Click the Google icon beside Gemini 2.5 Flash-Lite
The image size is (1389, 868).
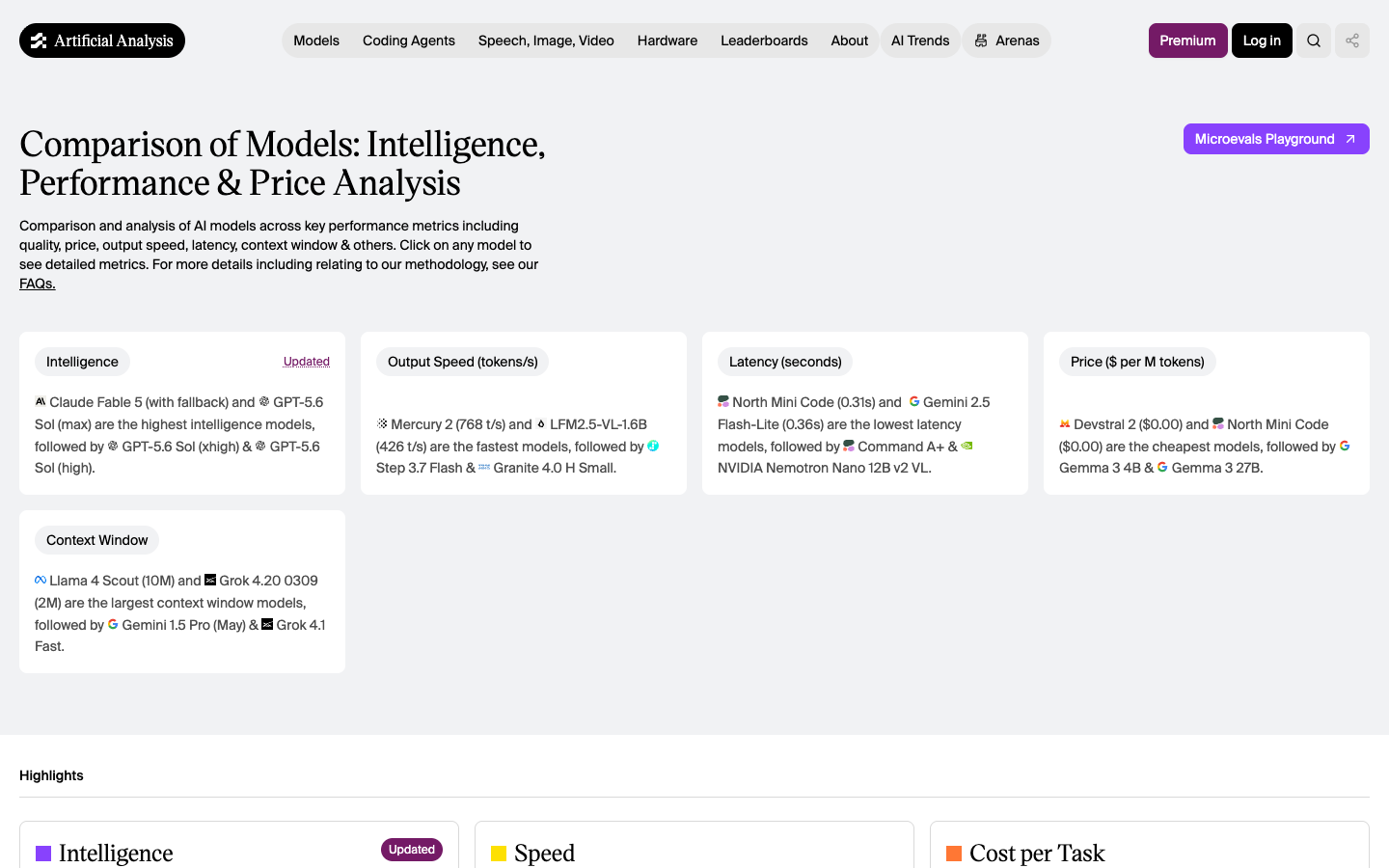pos(914,401)
